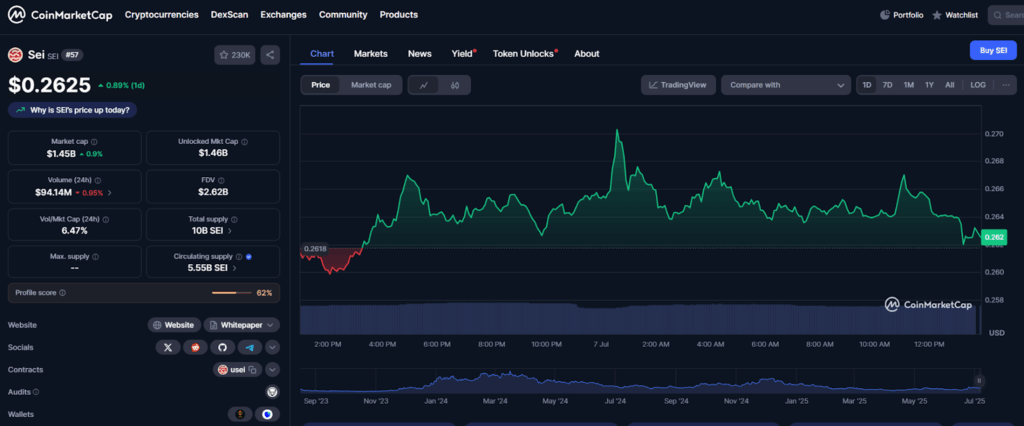
Task: Select the 7D time range
Action: [x=888, y=85]
